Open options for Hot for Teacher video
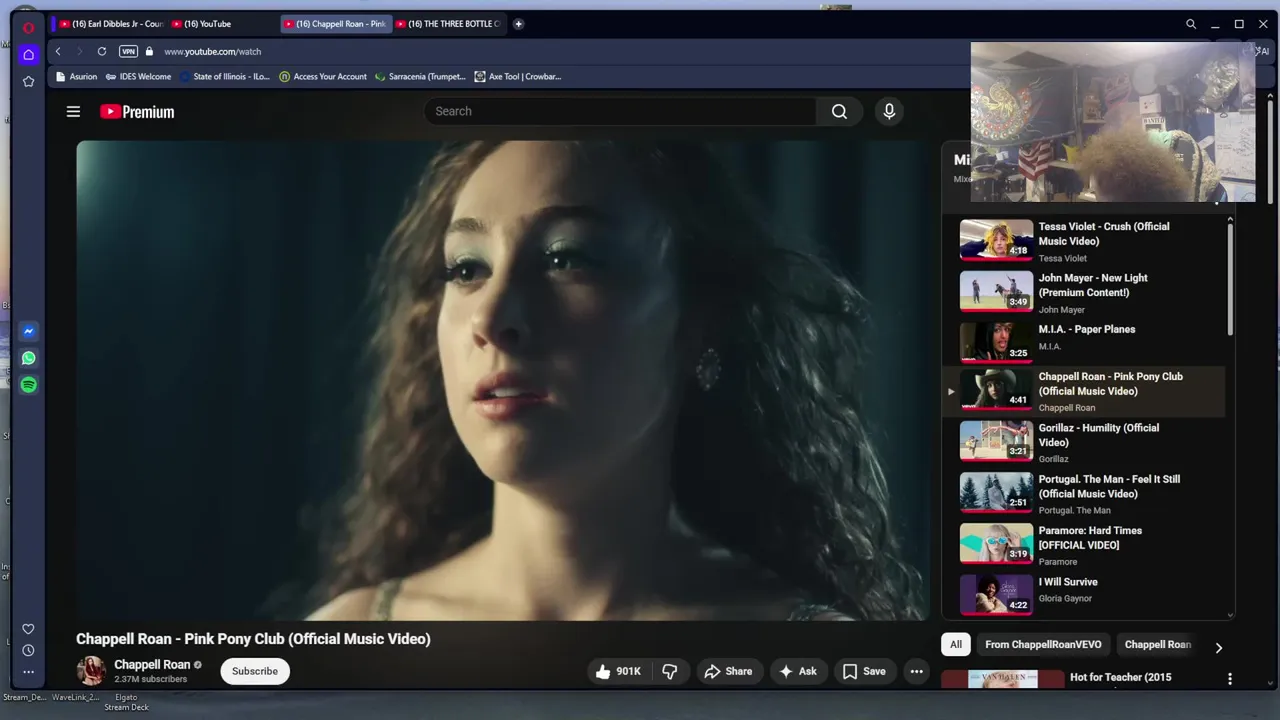The height and width of the screenshot is (720, 1280). click(x=1230, y=679)
